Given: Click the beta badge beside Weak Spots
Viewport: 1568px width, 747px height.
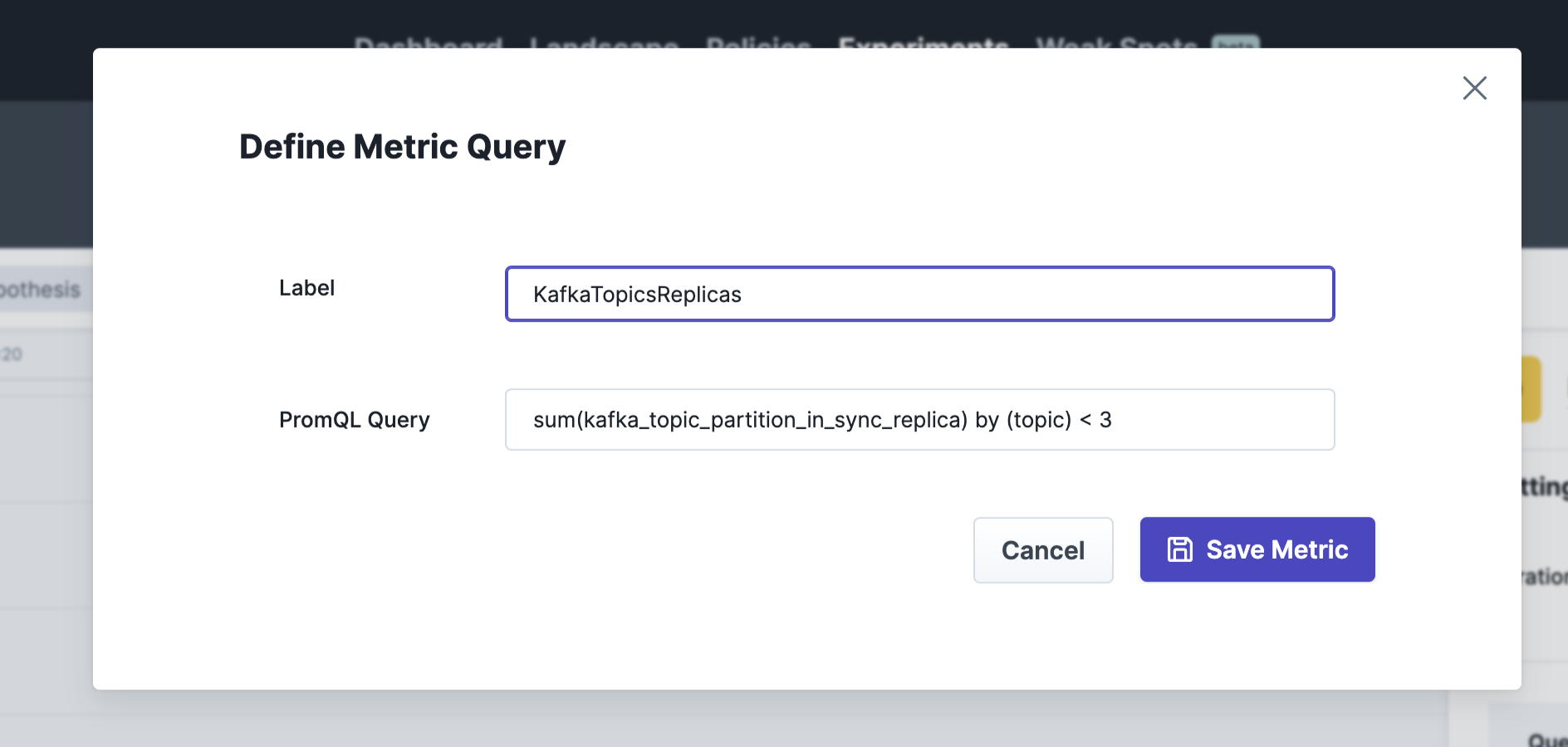Looking at the screenshot, I should (x=1236, y=41).
